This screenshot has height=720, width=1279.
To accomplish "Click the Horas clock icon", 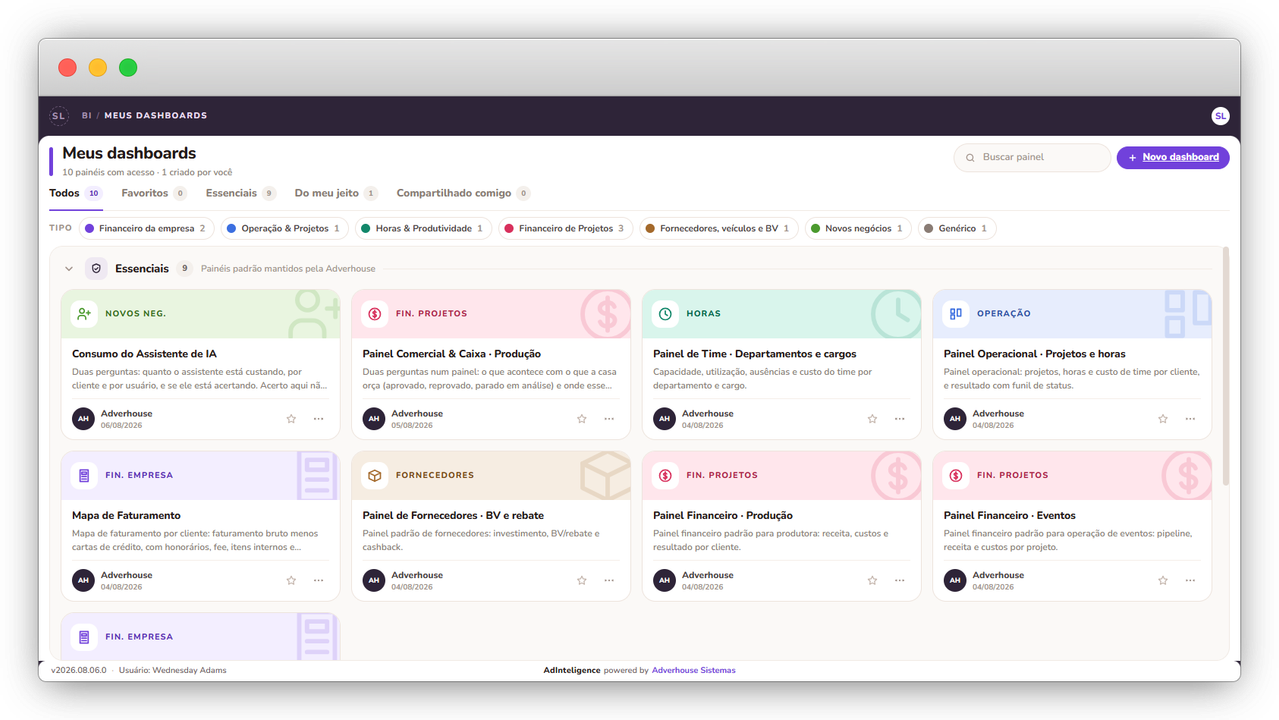I will 665,314.
